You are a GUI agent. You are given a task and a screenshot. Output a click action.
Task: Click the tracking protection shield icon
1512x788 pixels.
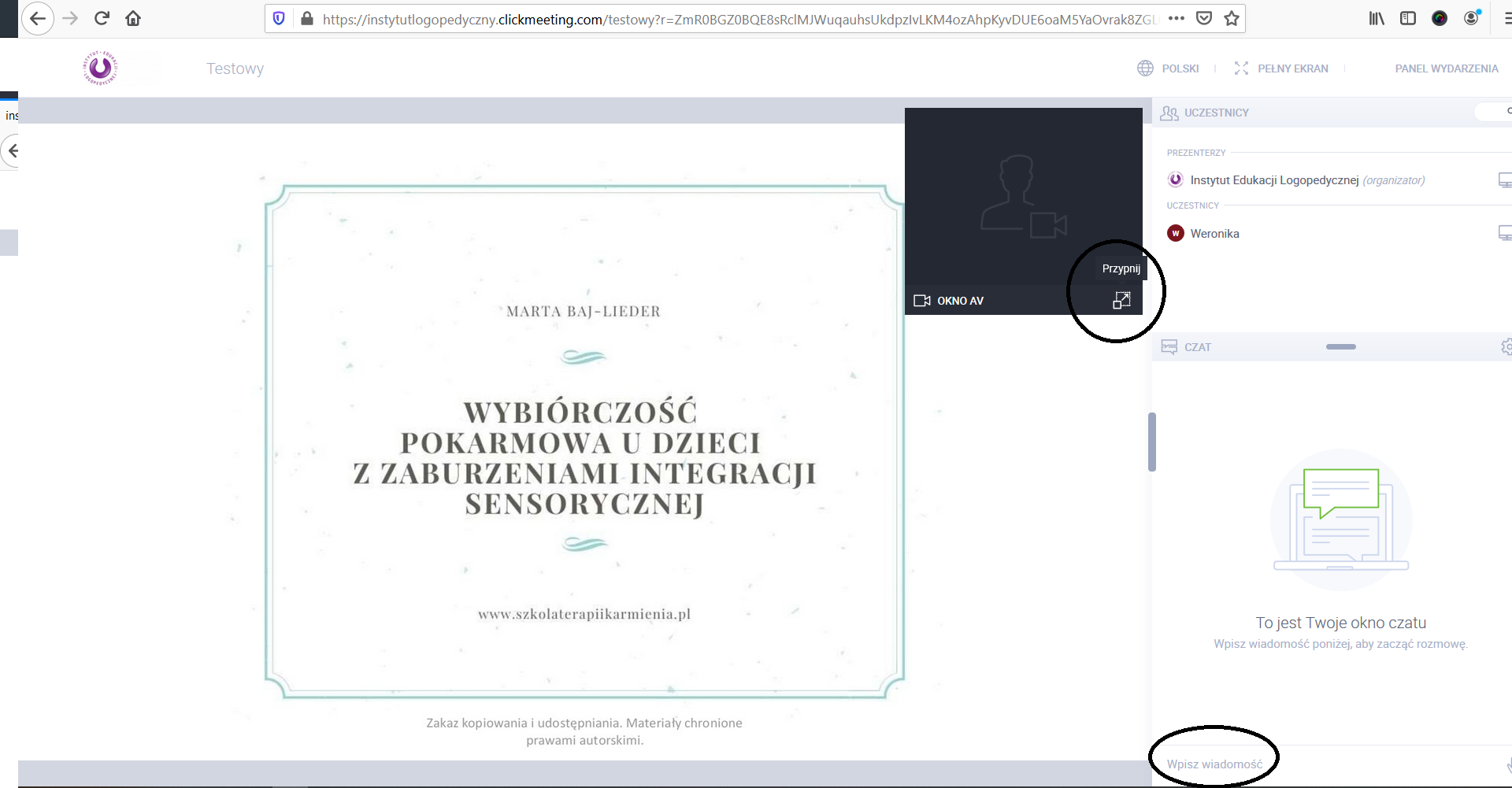click(x=279, y=18)
